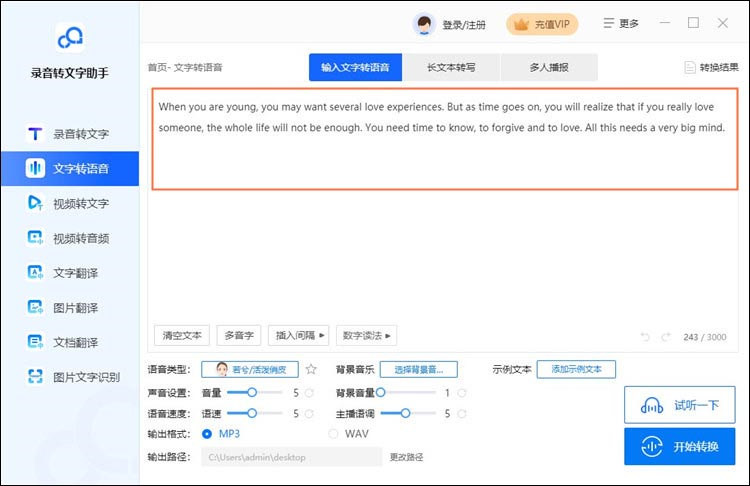
Task: Click the voice avatar in 语音类型
Action: 221,369
